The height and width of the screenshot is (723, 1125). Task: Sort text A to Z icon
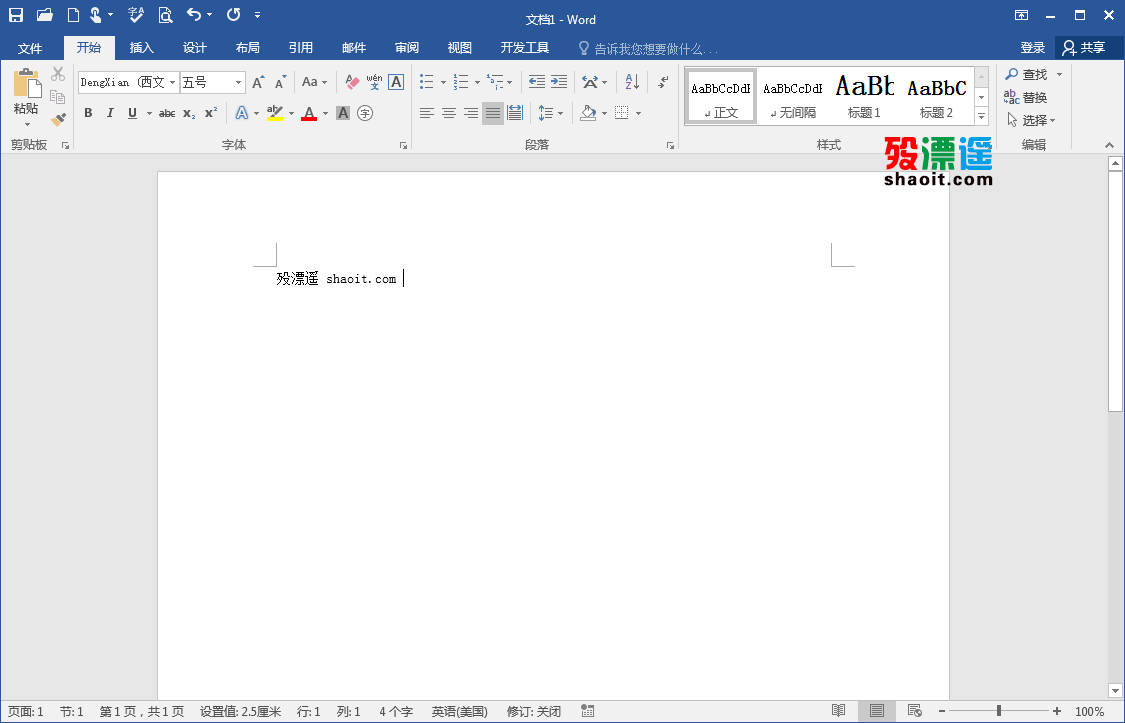pyautogui.click(x=632, y=82)
